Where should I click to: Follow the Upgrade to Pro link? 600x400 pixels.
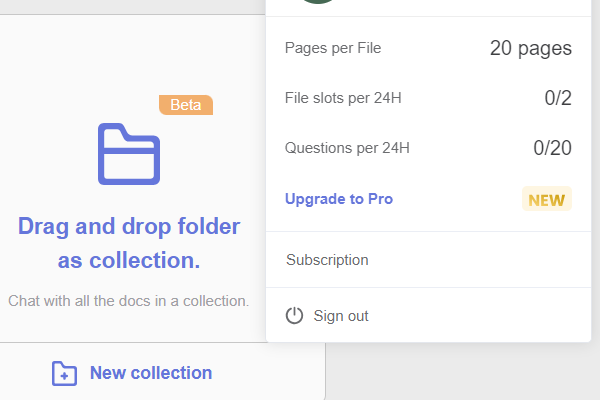pyautogui.click(x=339, y=199)
